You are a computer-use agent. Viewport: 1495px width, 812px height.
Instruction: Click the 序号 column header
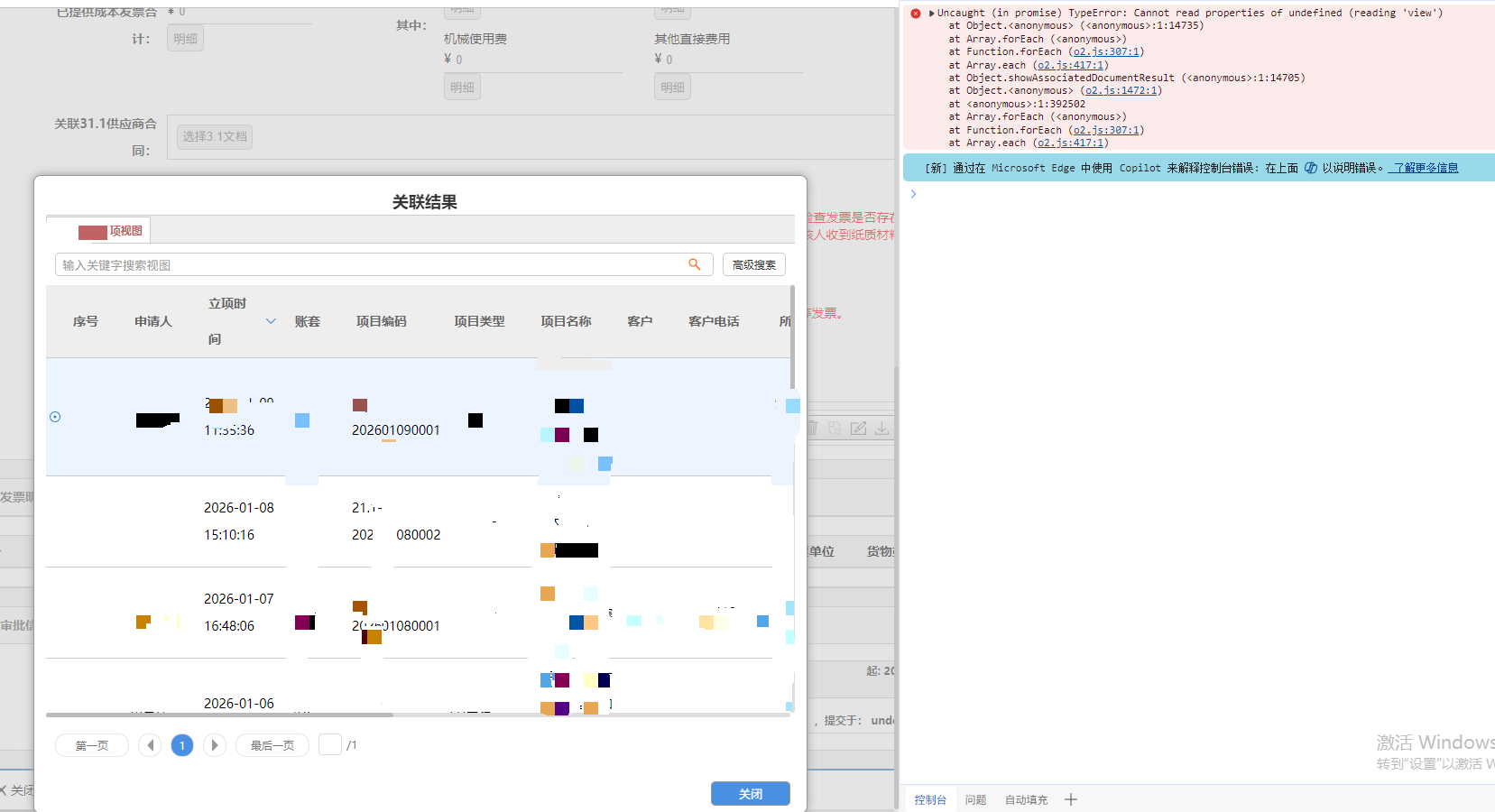(86, 321)
